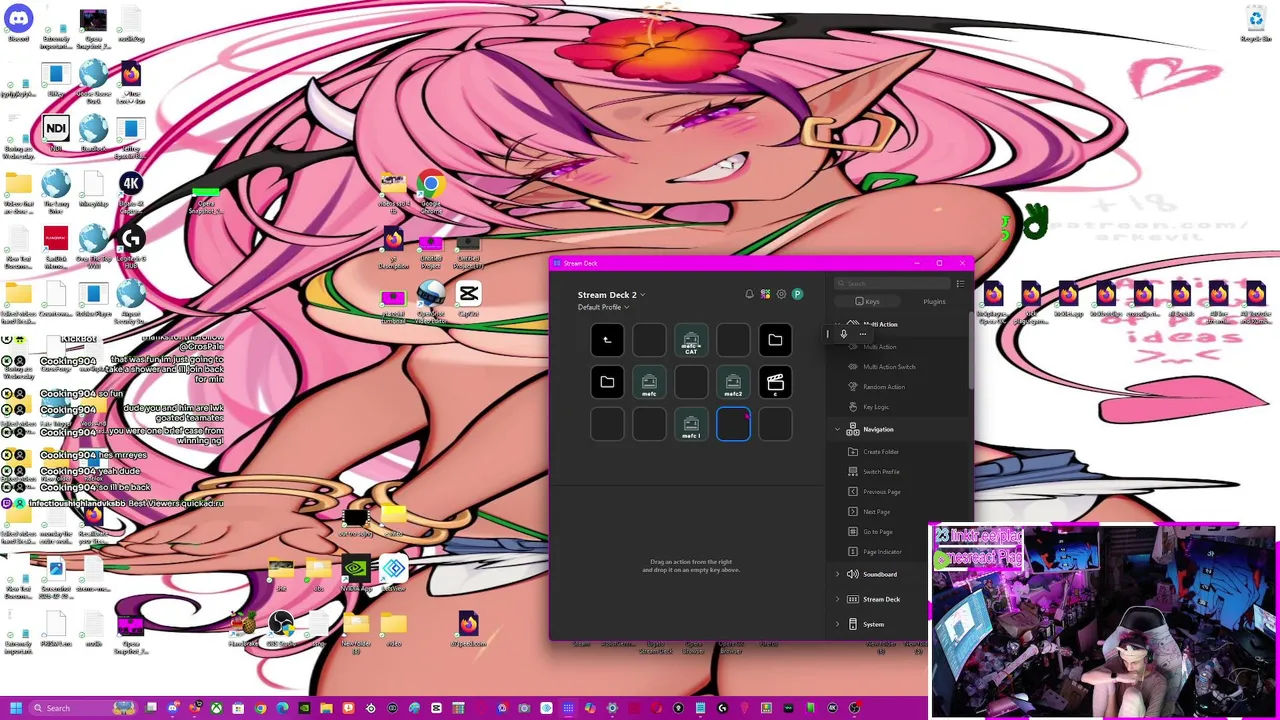Image resolution: width=1280 pixels, height=720 pixels.
Task: Expand the Soundboard category
Action: coord(838,574)
